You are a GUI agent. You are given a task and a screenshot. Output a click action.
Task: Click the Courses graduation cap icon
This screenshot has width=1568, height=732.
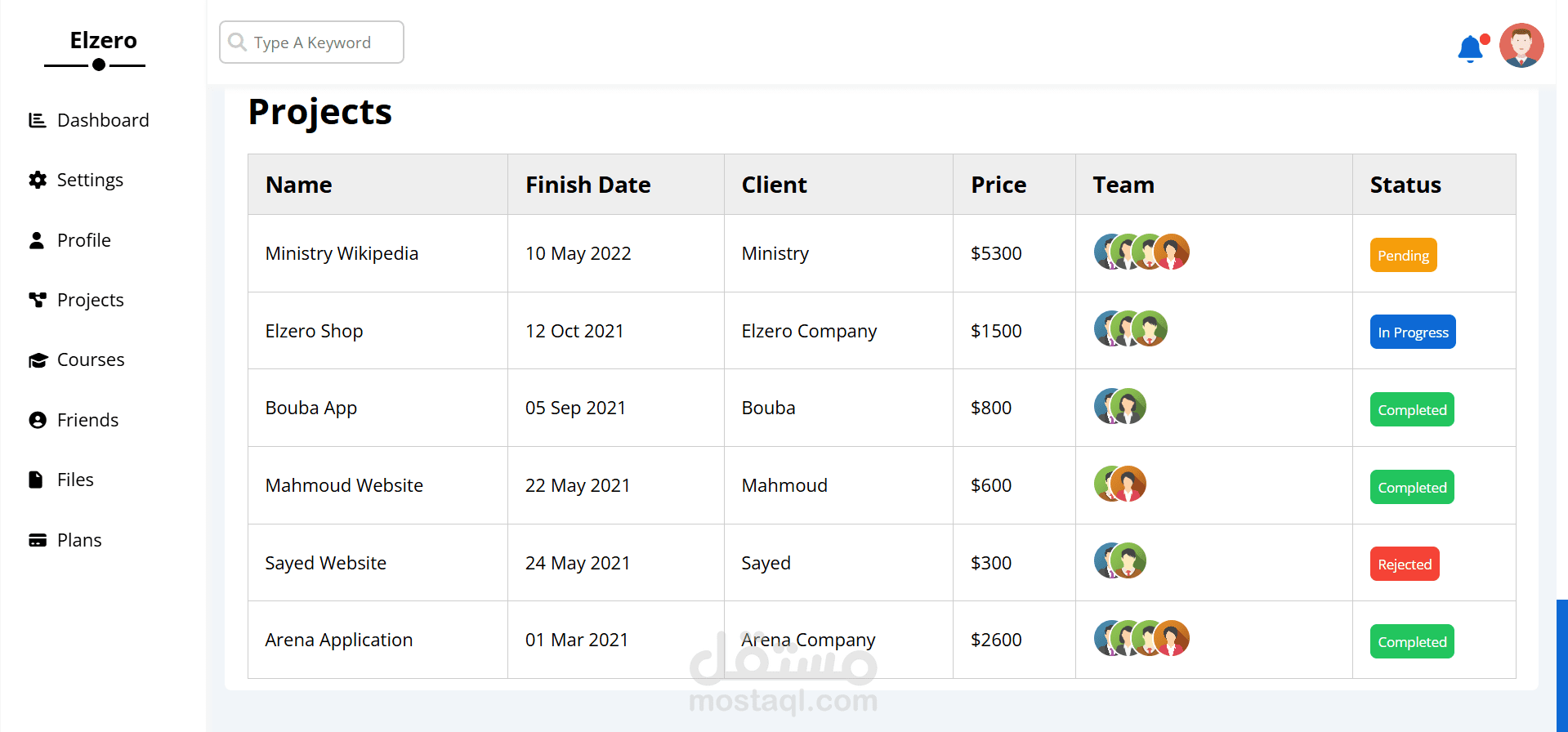(x=38, y=360)
